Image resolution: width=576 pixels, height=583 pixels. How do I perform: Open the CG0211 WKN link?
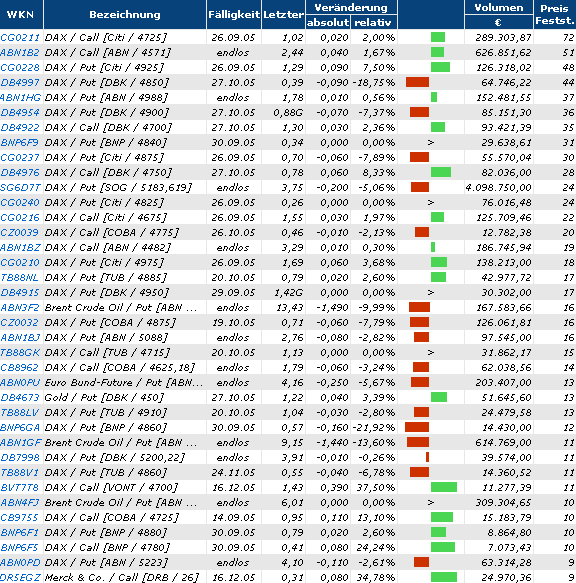pos(20,38)
